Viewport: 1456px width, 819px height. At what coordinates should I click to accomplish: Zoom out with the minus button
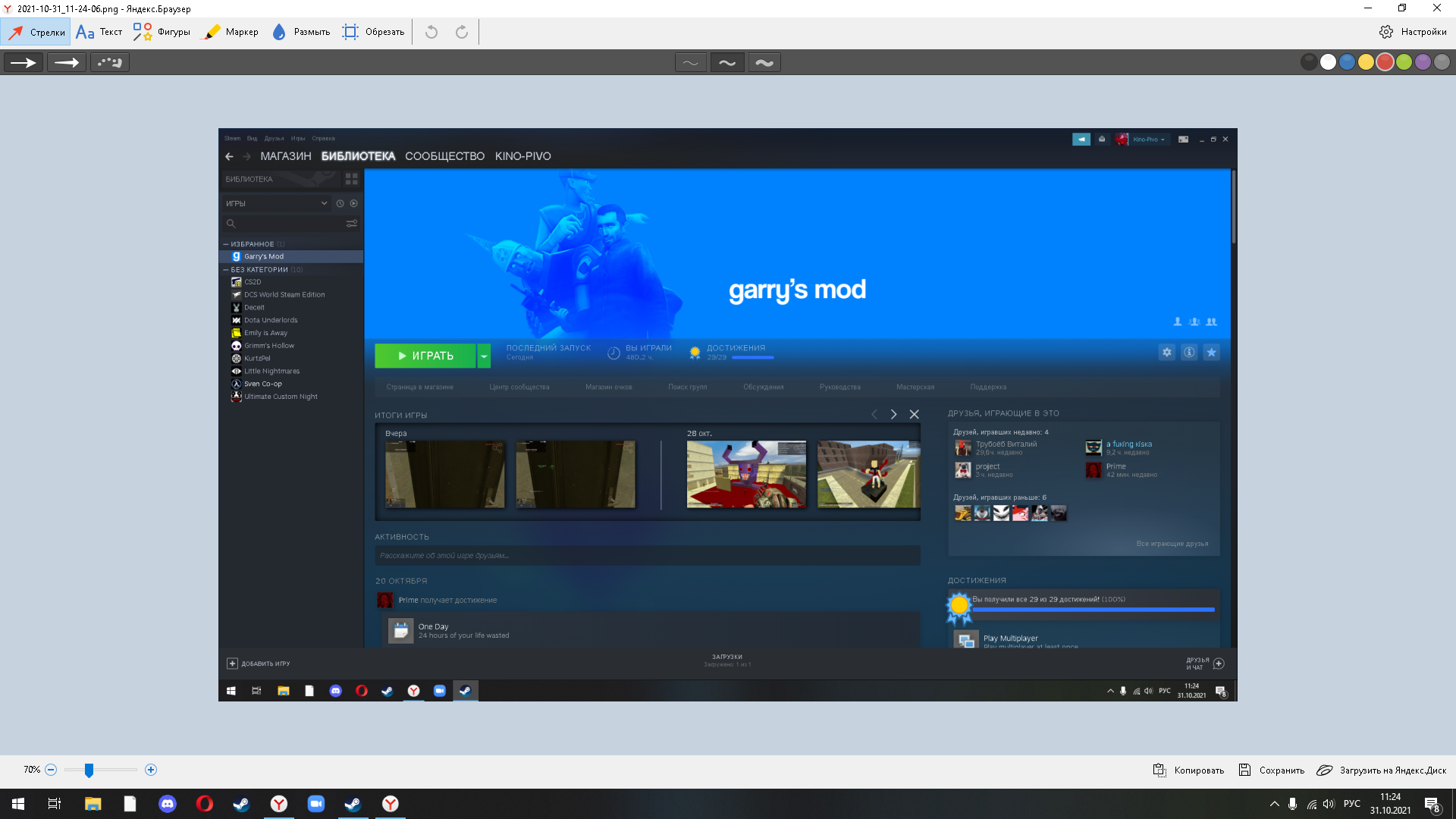coord(51,770)
